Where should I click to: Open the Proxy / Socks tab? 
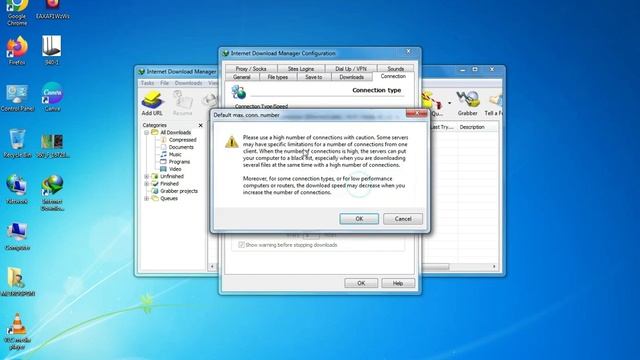tap(251, 69)
